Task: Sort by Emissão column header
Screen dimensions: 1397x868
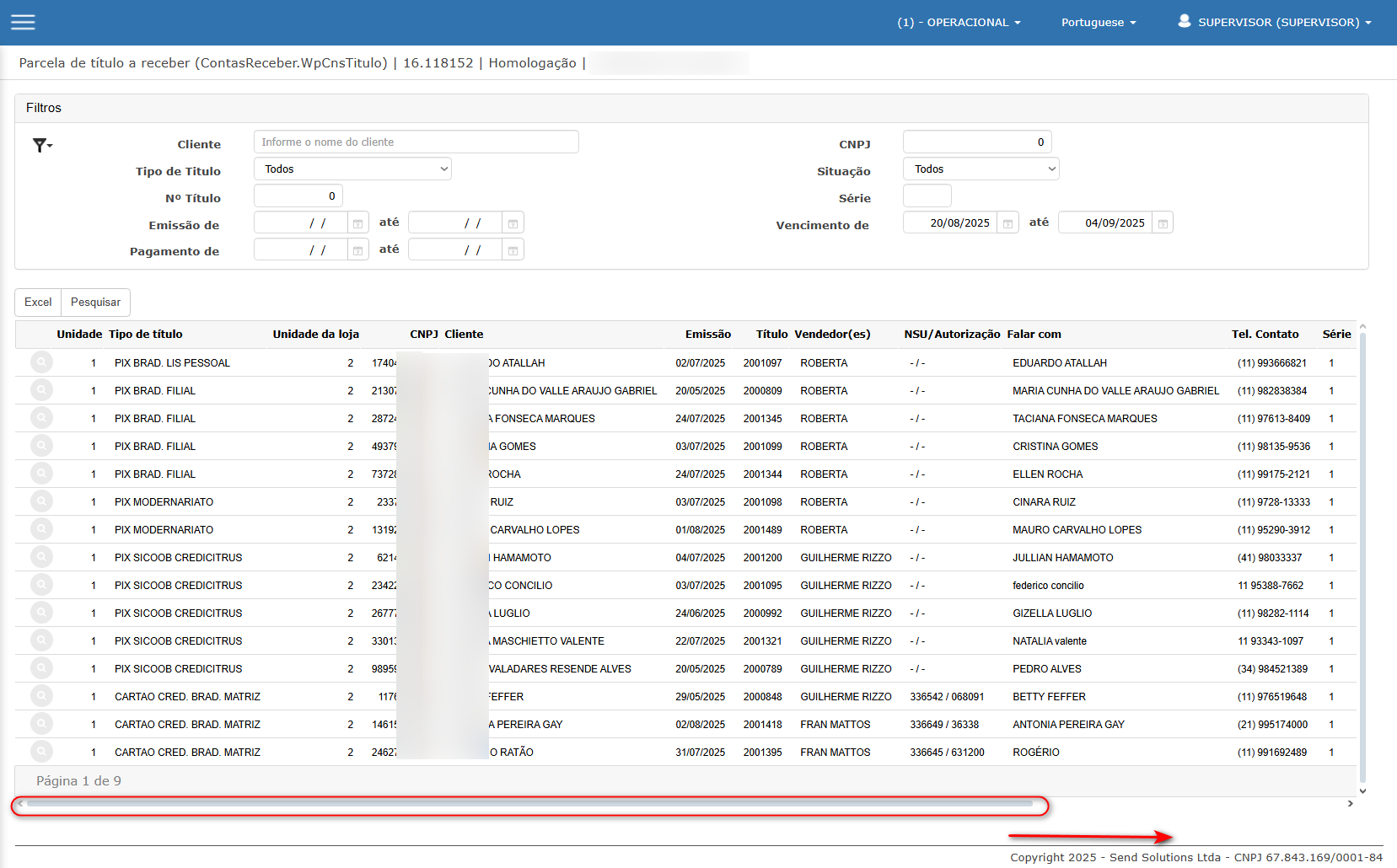Action: click(708, 335)
